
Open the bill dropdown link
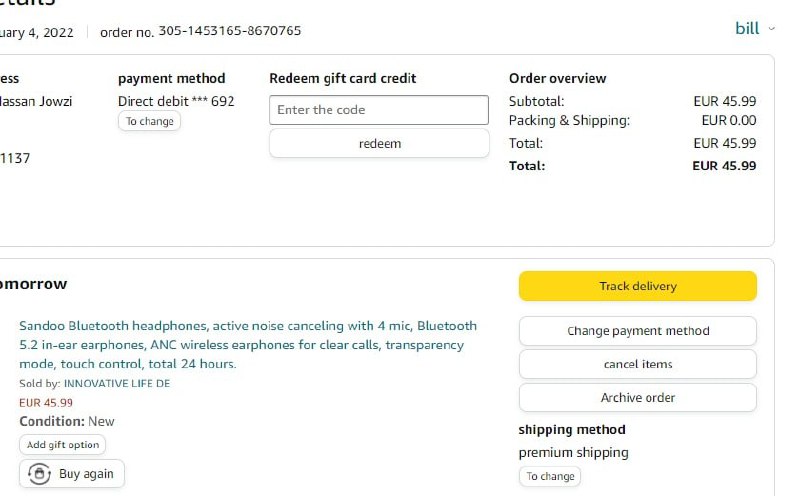click(x=747, y=28)
